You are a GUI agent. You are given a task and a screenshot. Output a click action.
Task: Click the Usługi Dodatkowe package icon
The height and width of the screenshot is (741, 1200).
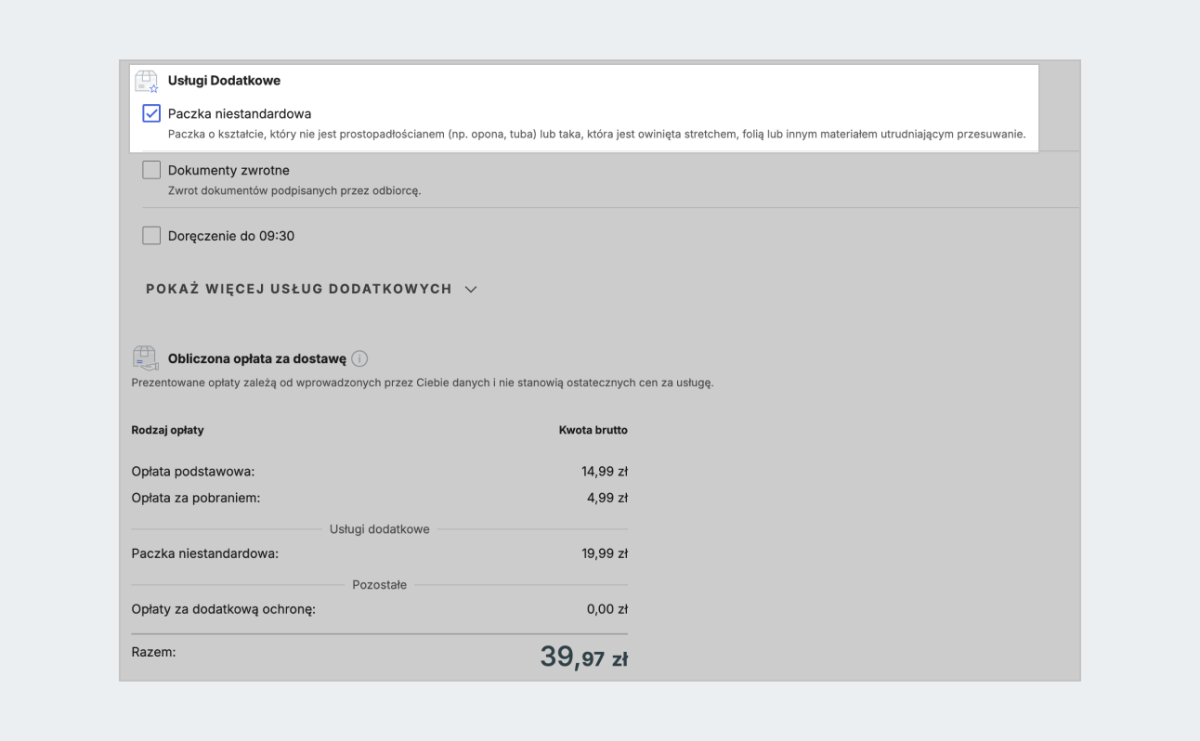[146, 81]
